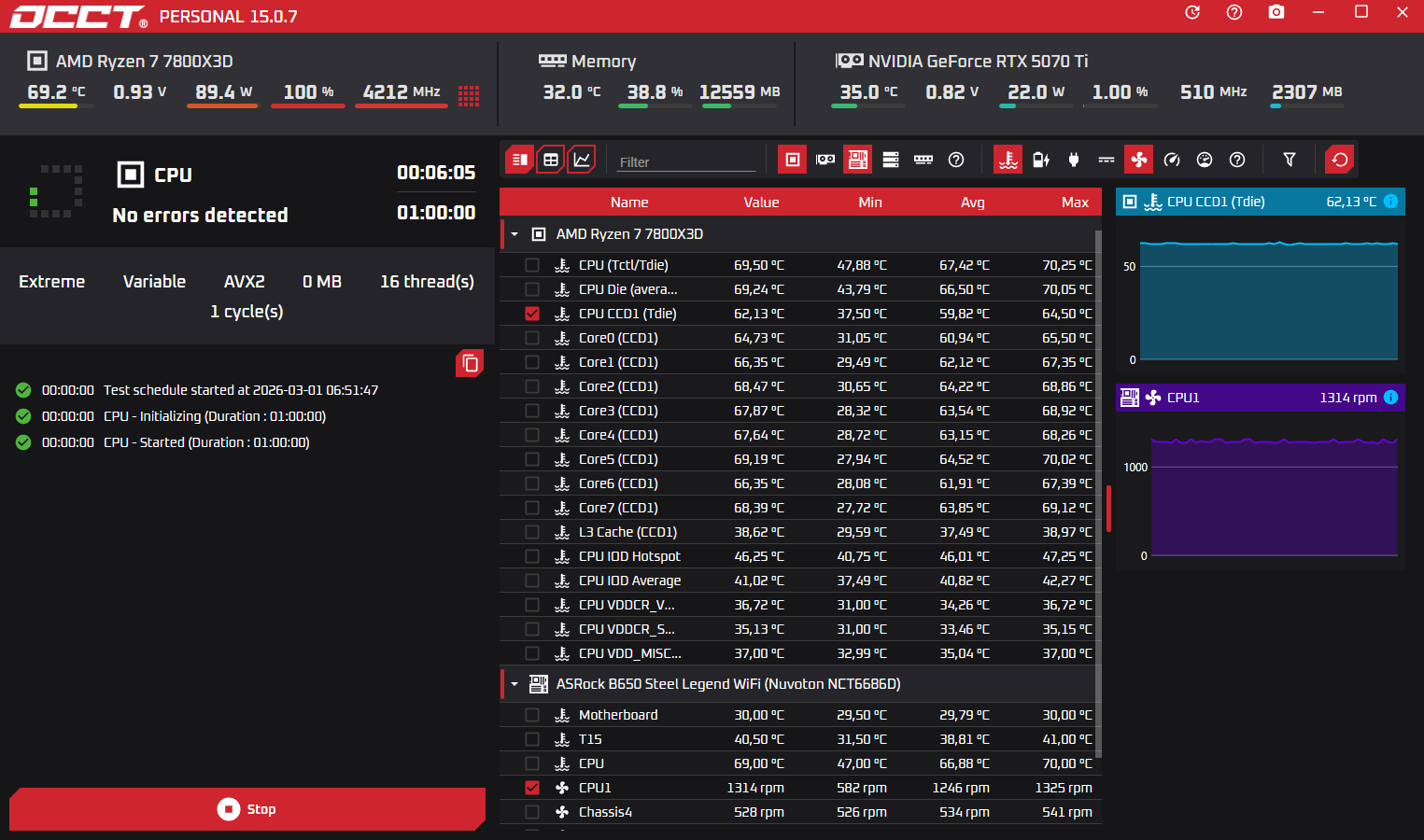Enable the CPU IDD Hotspot checkbox
Viewport: 1424px width, 840px height.
point(532,556)
